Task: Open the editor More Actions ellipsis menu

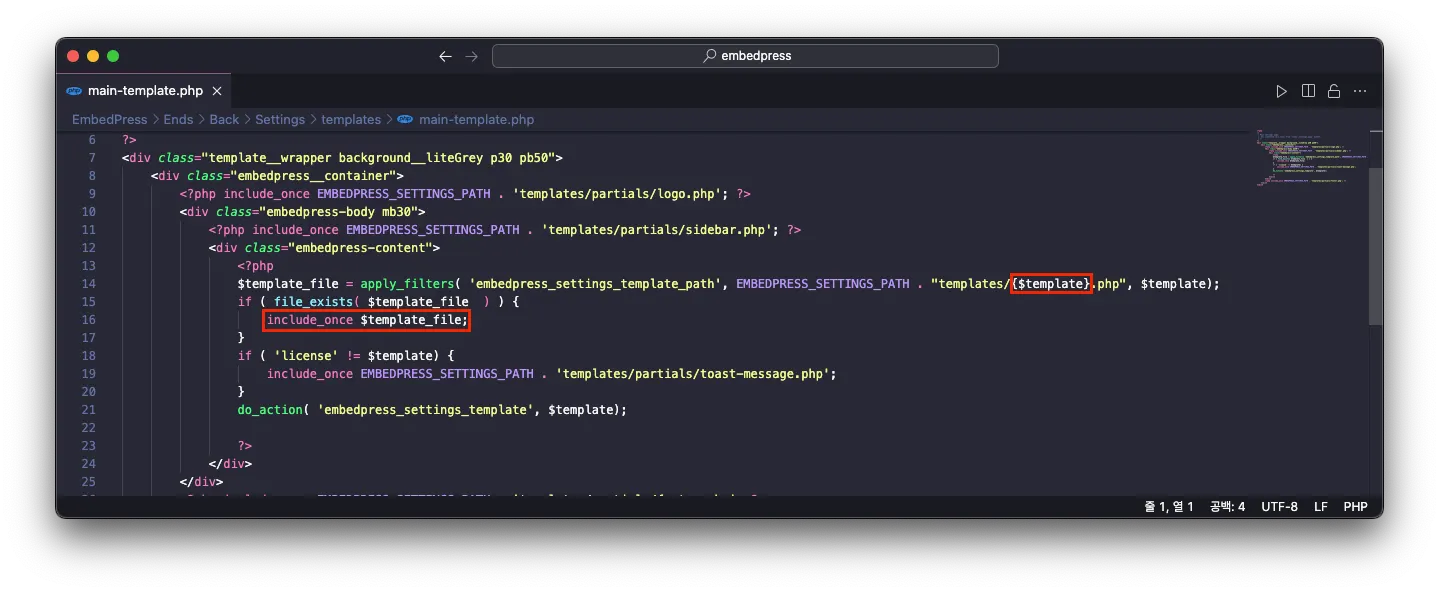Action: 1360,91
